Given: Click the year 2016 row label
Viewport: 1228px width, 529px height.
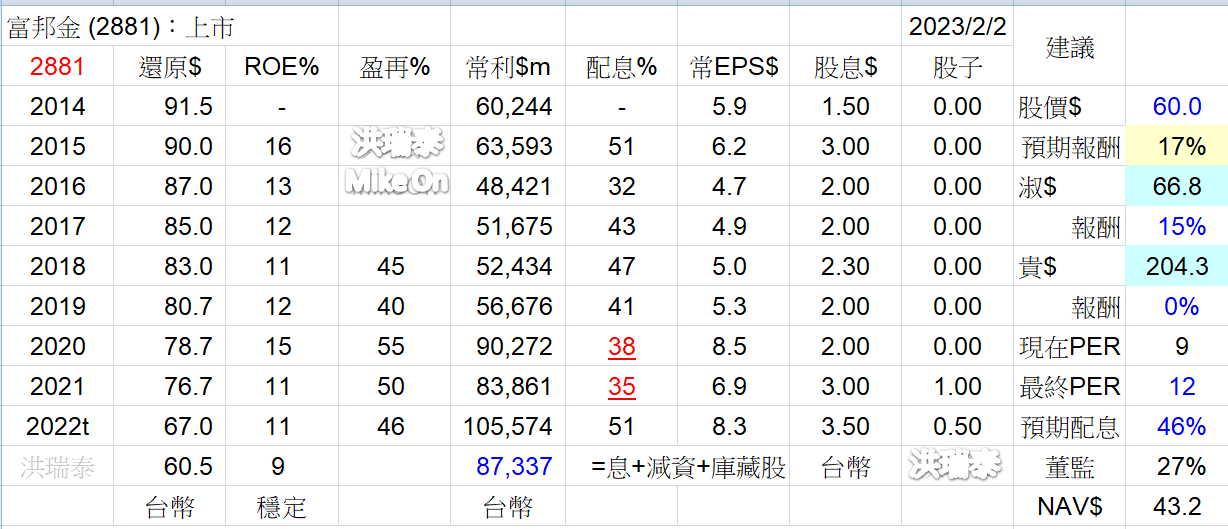Looking at the screenshot, I should click(x=57, y=187).
